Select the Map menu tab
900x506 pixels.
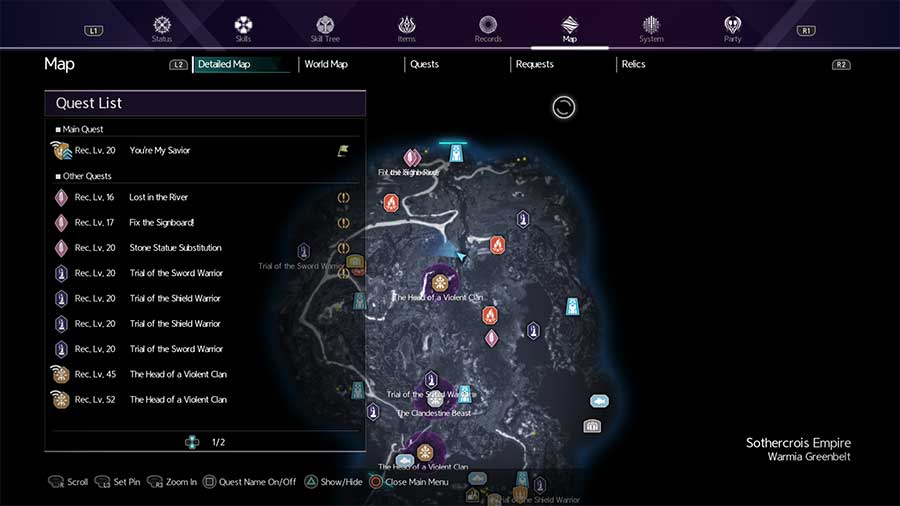click(x=569, y=29)
